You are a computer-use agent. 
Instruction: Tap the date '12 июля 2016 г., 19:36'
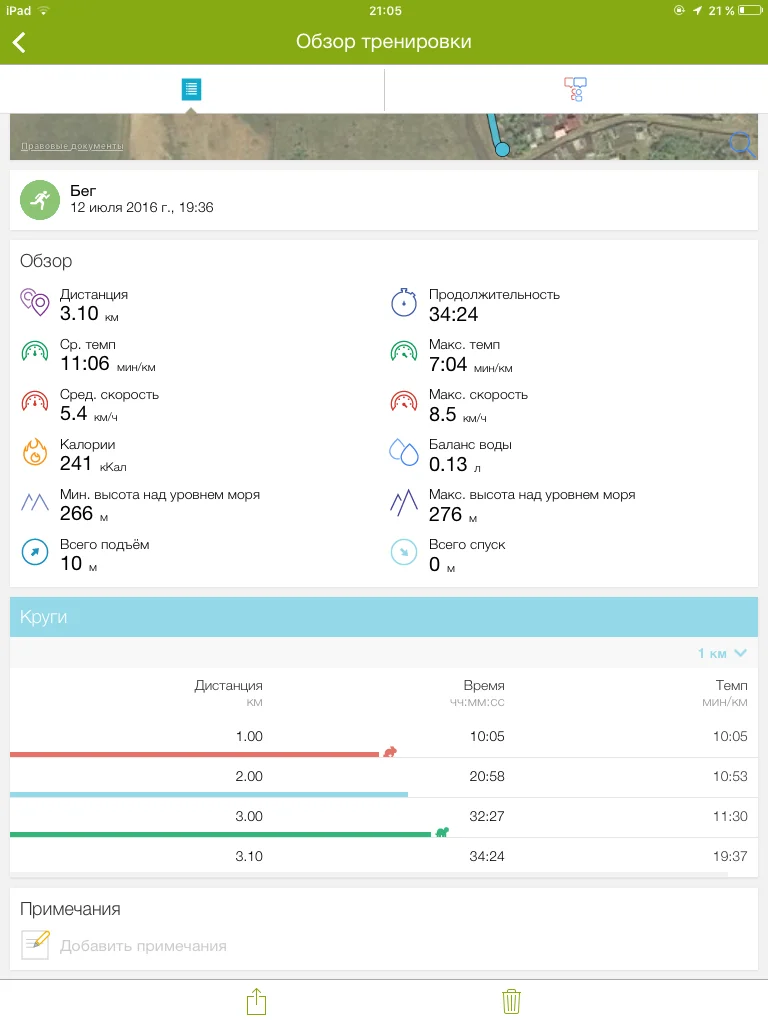tap(142, 208)
